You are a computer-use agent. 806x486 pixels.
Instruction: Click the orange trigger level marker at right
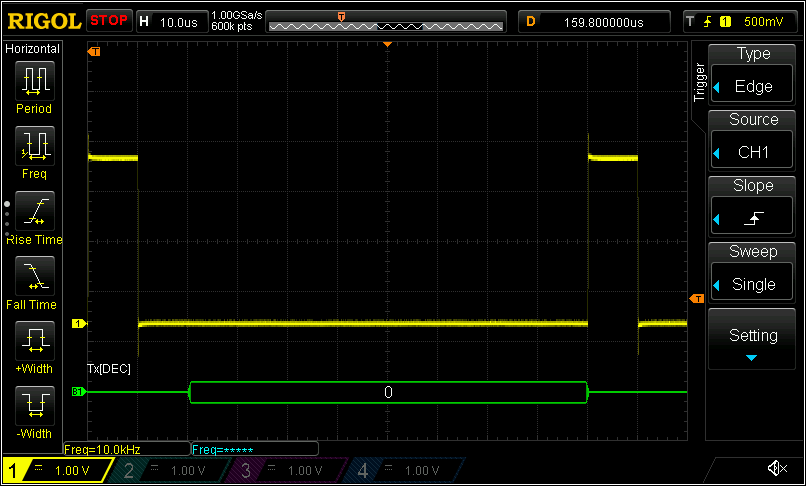(x=697, y=299)
